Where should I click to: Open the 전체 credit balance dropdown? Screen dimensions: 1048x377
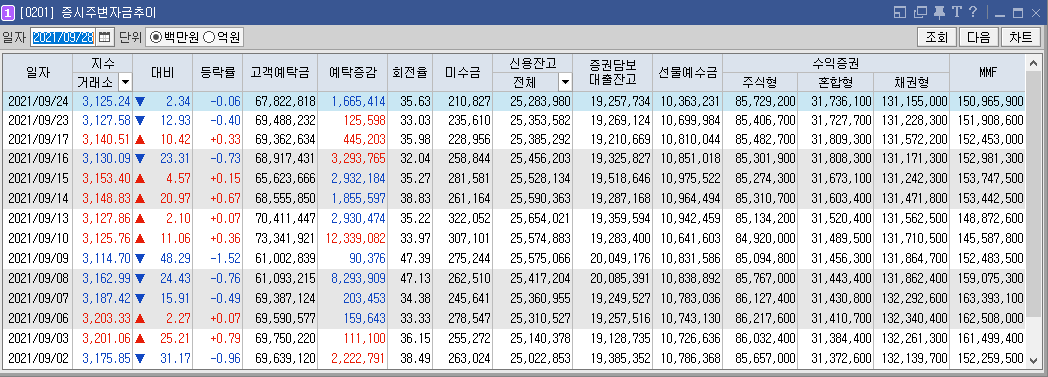pyautogui.click(x=565, y=82)
